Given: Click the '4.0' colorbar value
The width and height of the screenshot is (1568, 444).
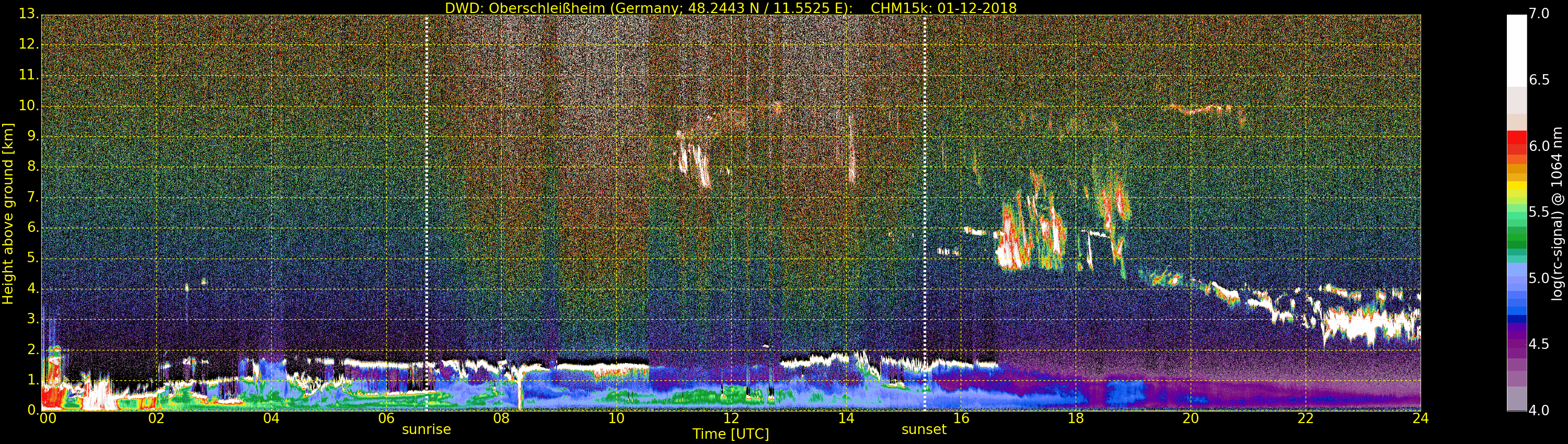Looking at the screenshot, I should tap(1539, 410).
